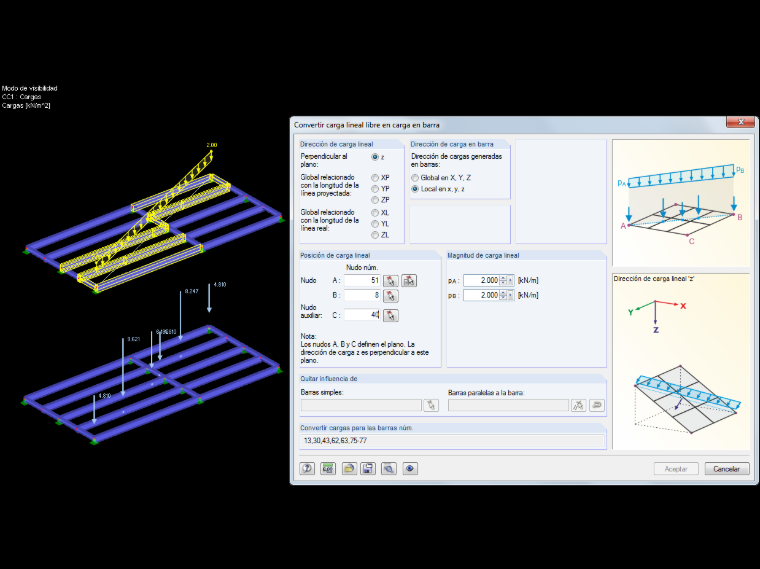
Task: Select perpendicular-to-plane z direction radio
Action: click(375, 157)
